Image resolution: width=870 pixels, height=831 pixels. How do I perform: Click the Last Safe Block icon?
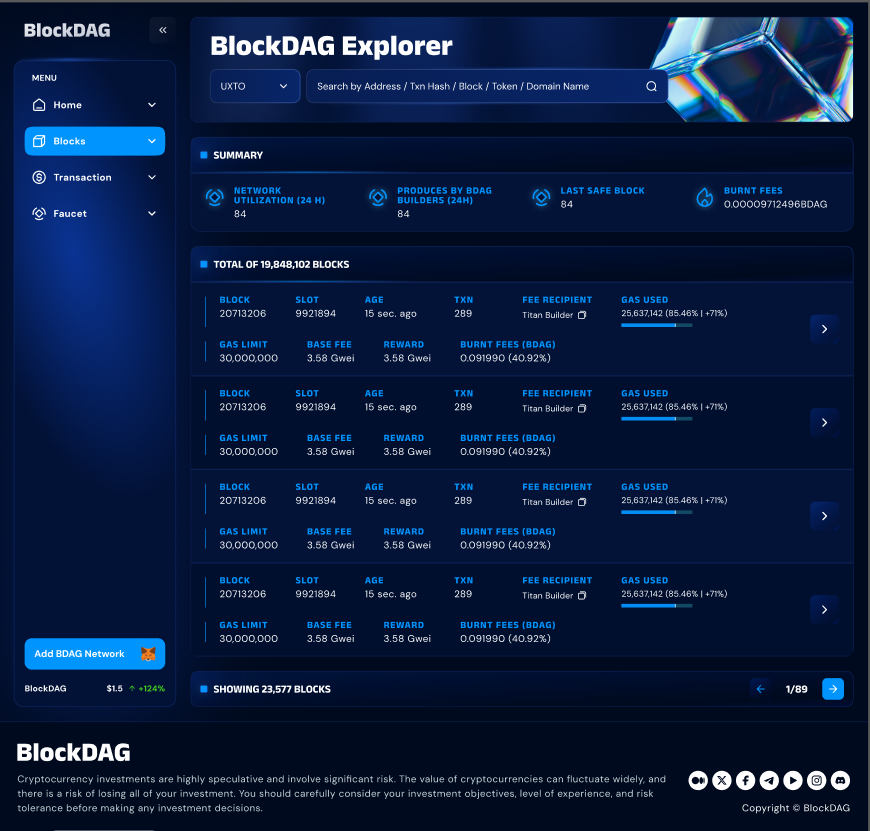(x=541, y=197)
